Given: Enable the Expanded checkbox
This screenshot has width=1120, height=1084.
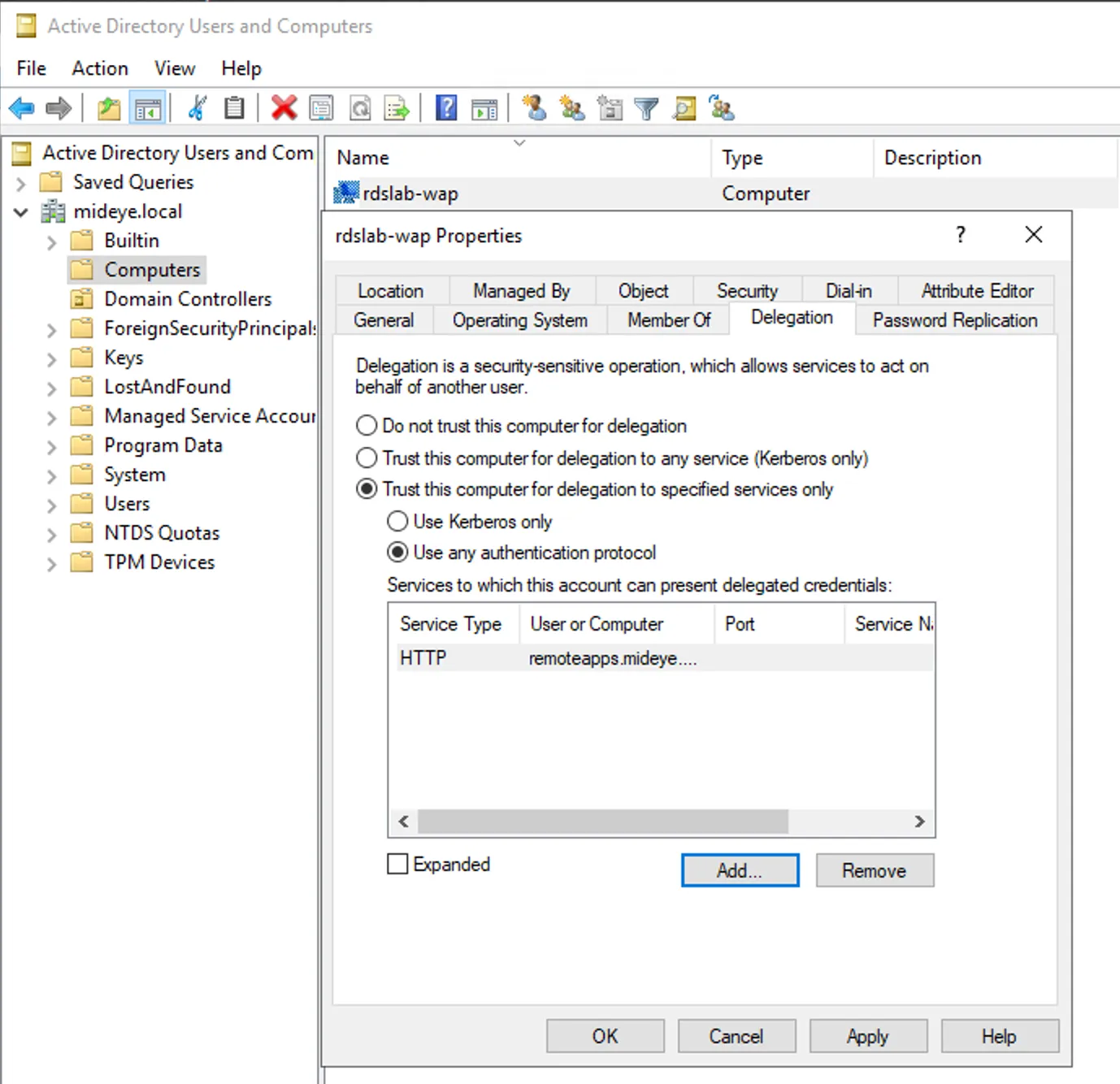Looking at the screenshot, I should click(x=397, y=864).
